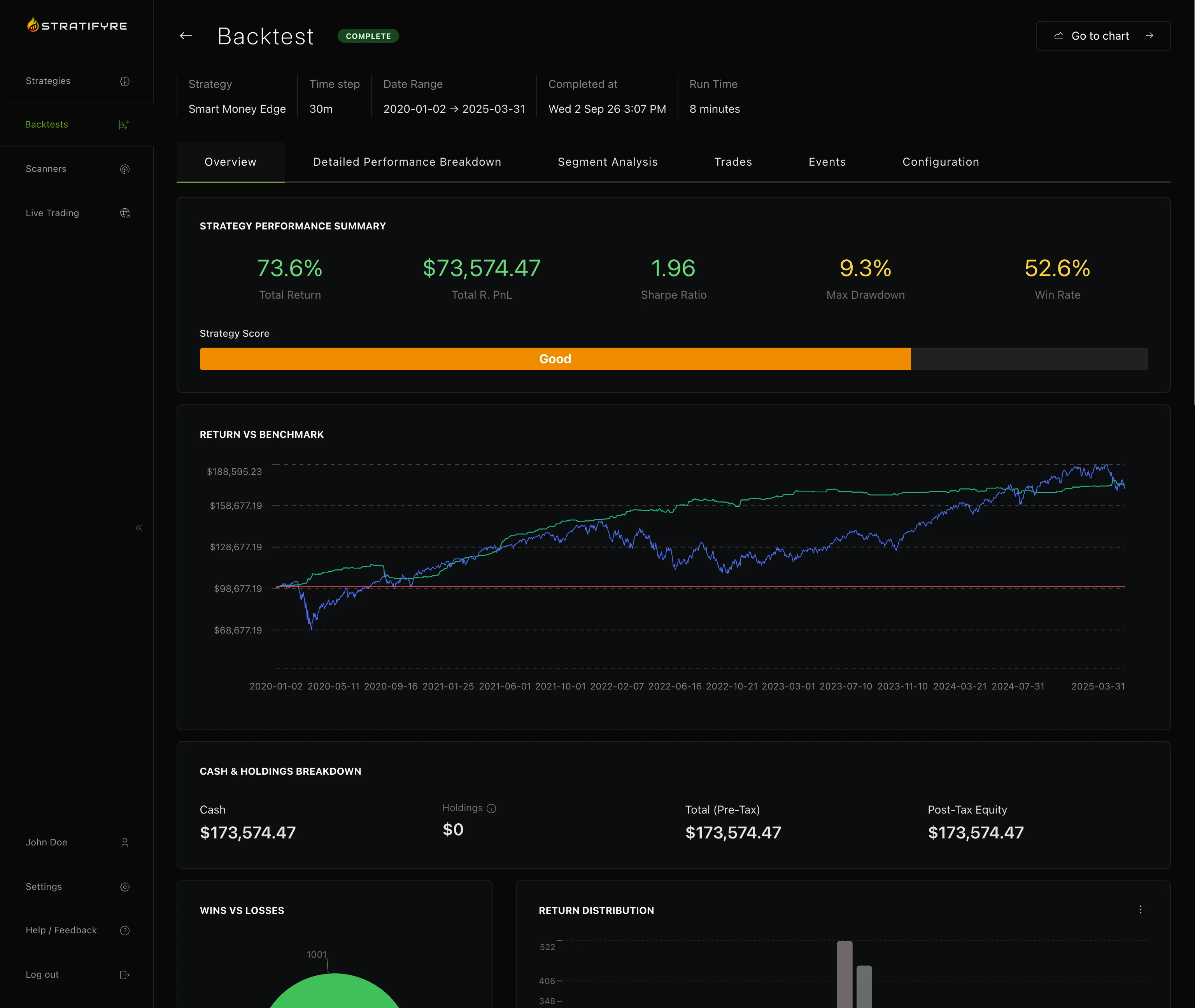Click the RETURN VS BENCHMARK heading
The height and width of the screenshot is (1008, 1195).
(x=262, y=435)
